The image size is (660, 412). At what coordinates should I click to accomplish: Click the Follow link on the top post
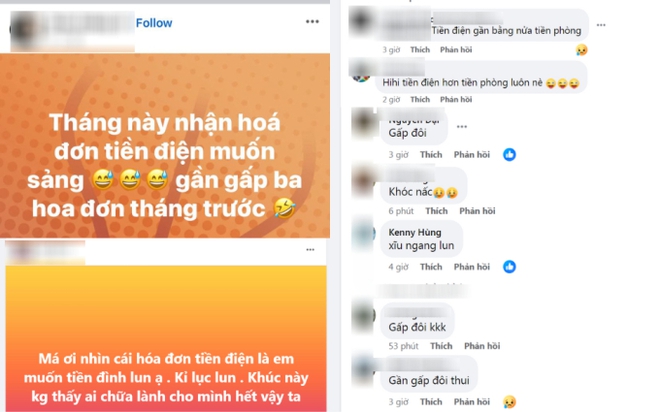click(x=154, y=23)
